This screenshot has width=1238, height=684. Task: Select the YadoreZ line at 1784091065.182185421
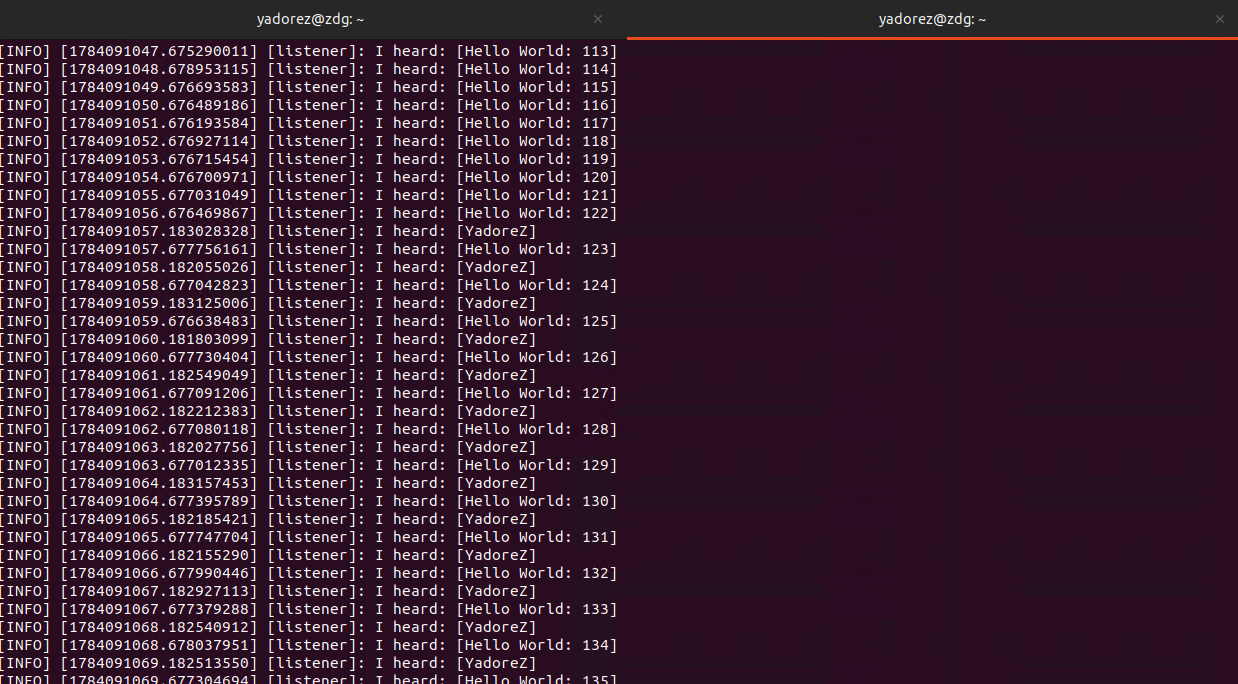[x=268, y=519]
